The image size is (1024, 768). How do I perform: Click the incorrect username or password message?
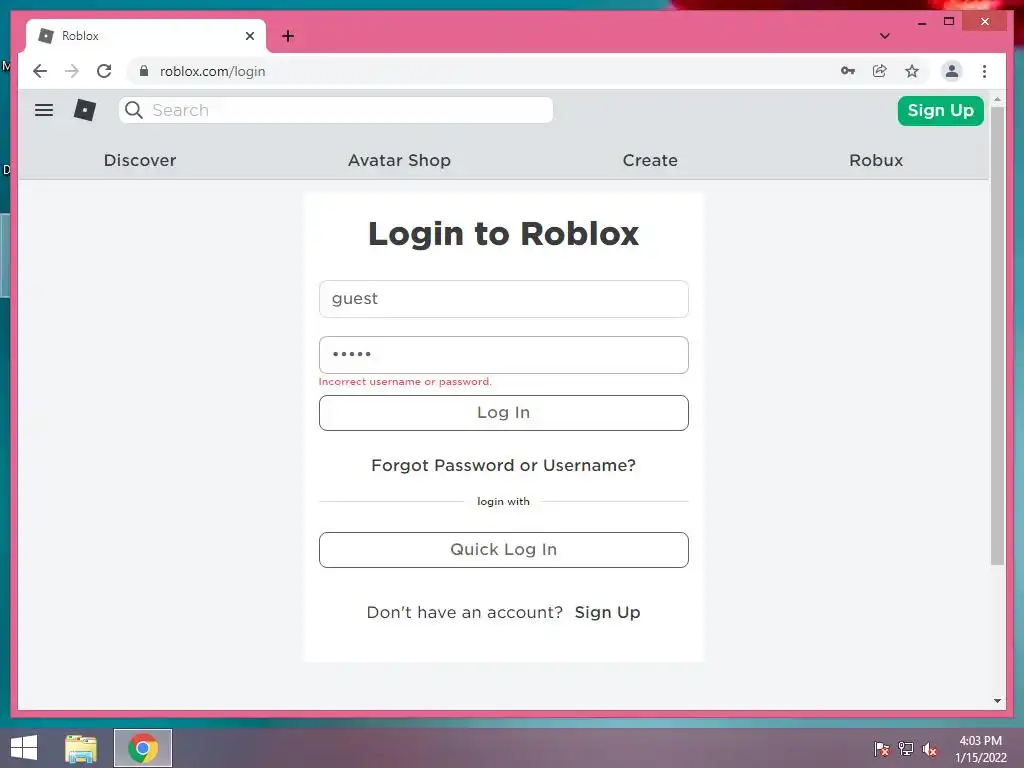[x=405, y=381]
